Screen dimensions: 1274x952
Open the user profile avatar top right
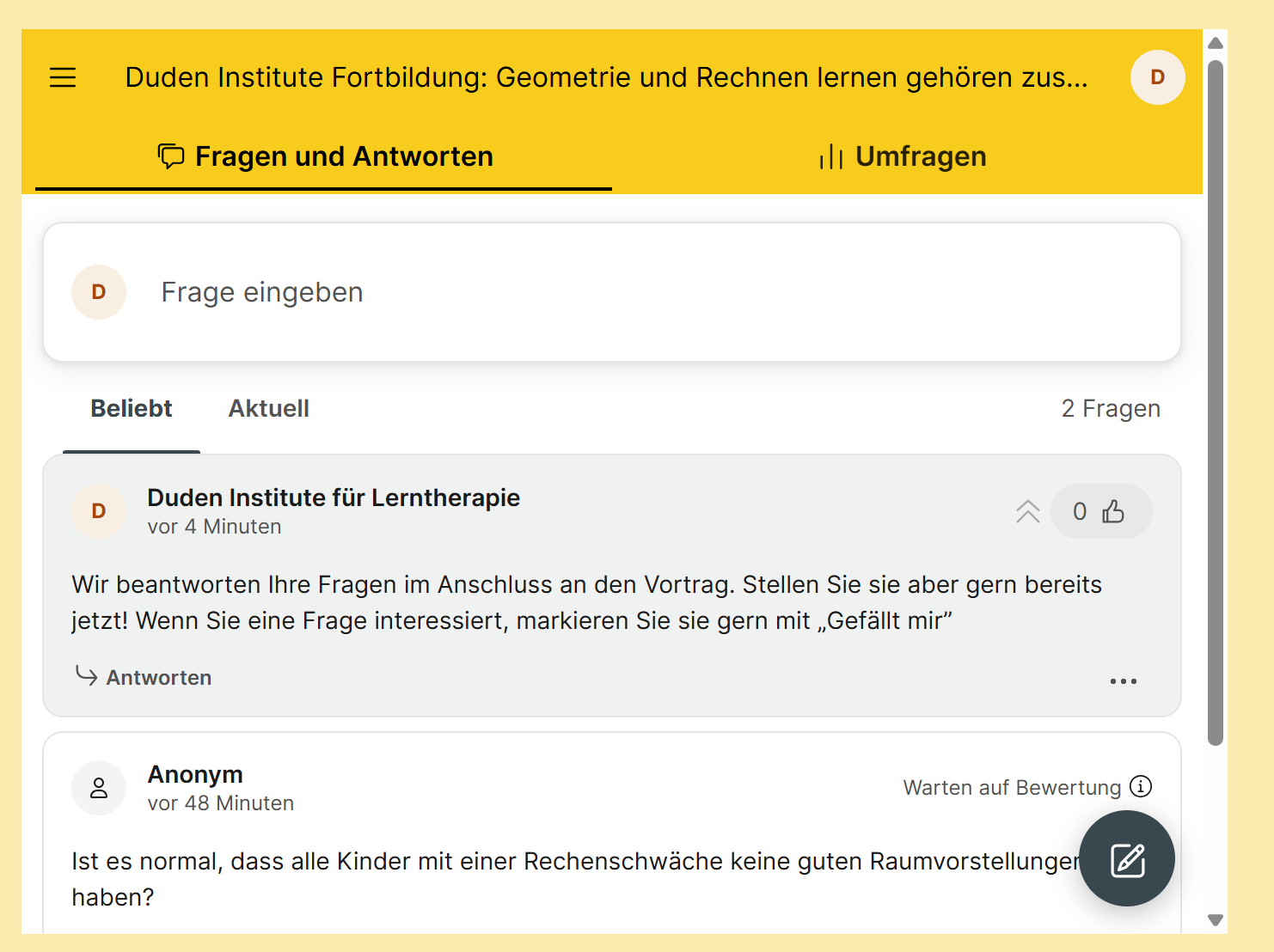point(1157,77)
